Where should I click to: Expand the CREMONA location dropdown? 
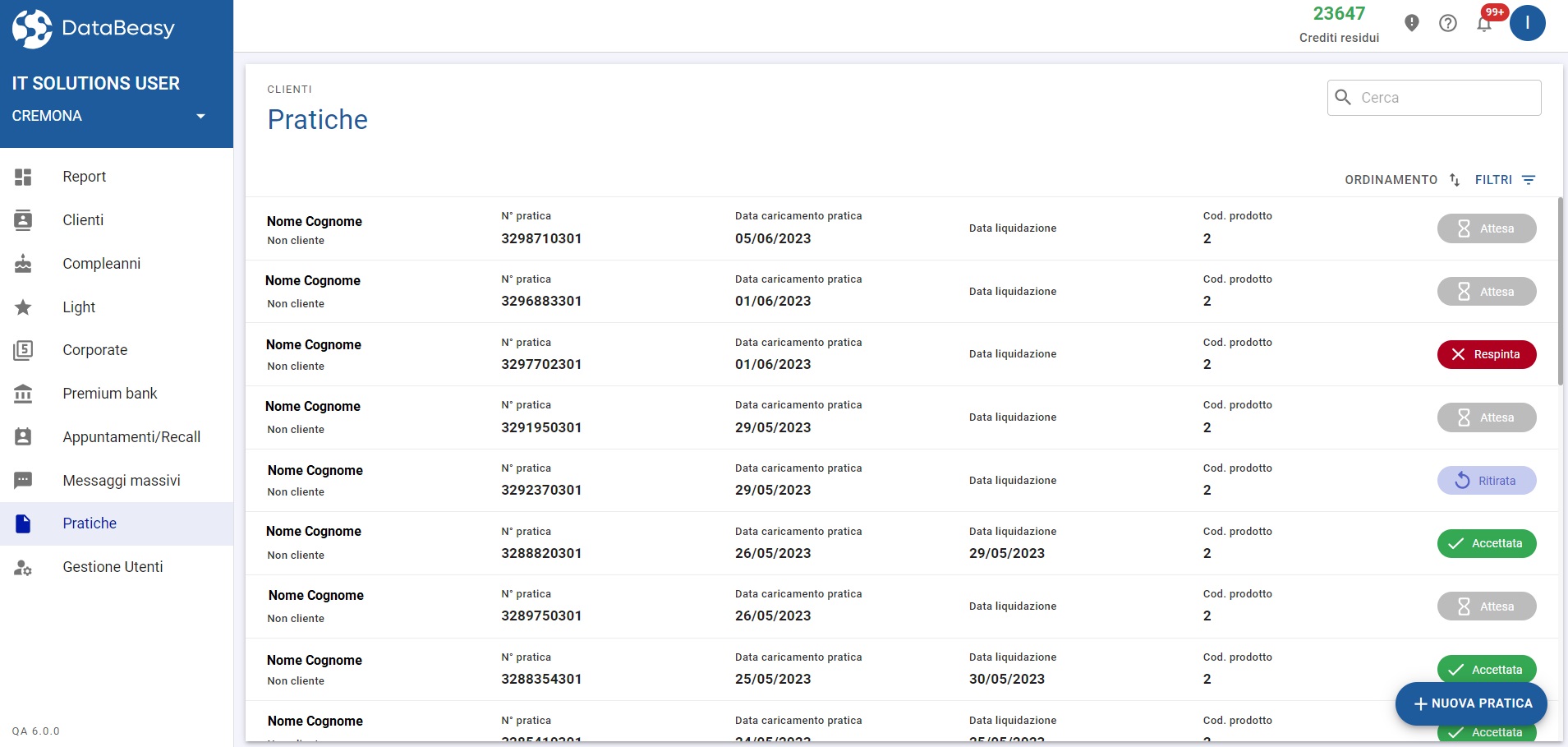coord(200,116)
